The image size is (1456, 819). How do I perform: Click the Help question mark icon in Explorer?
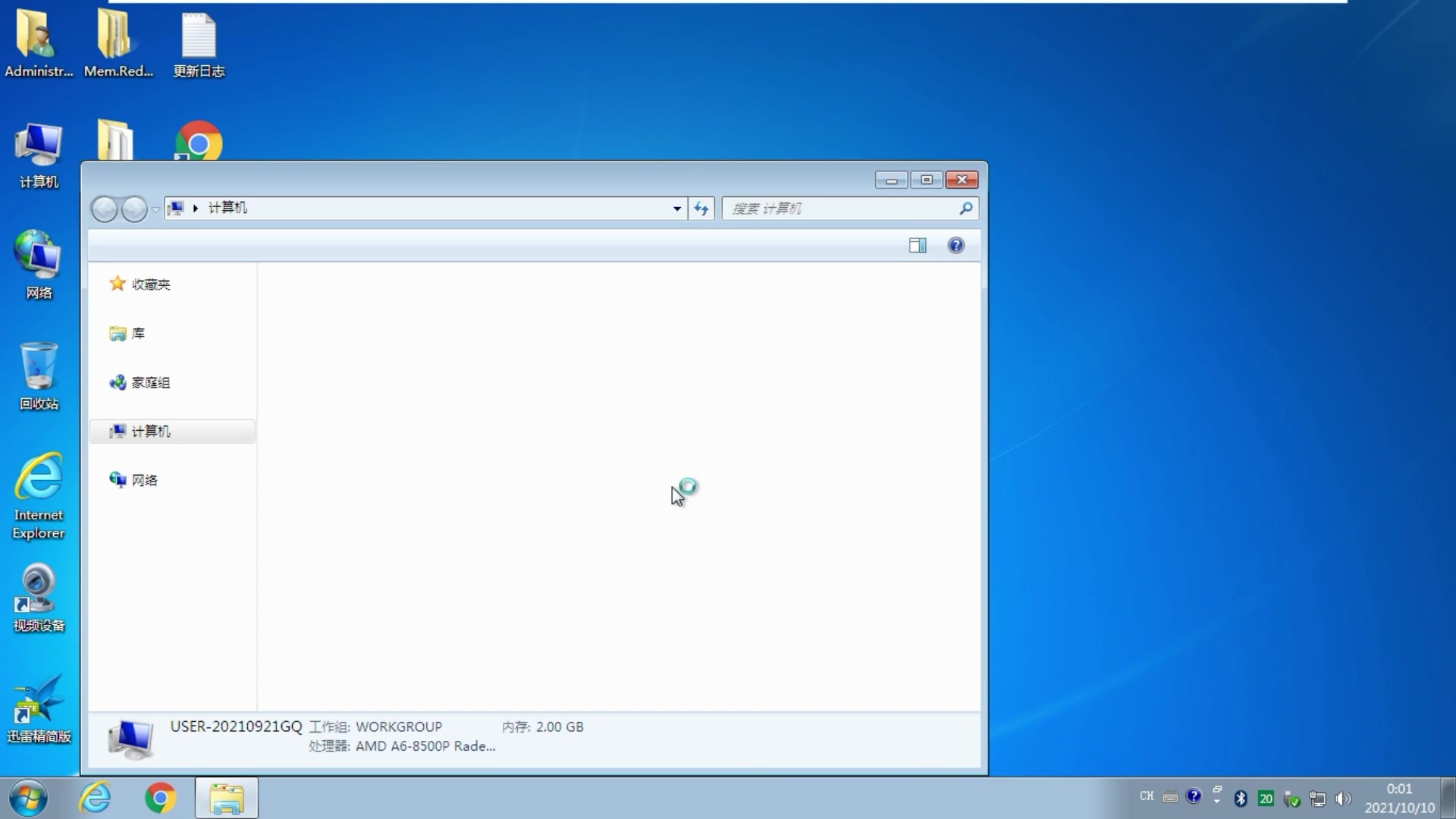pos(955,245)
